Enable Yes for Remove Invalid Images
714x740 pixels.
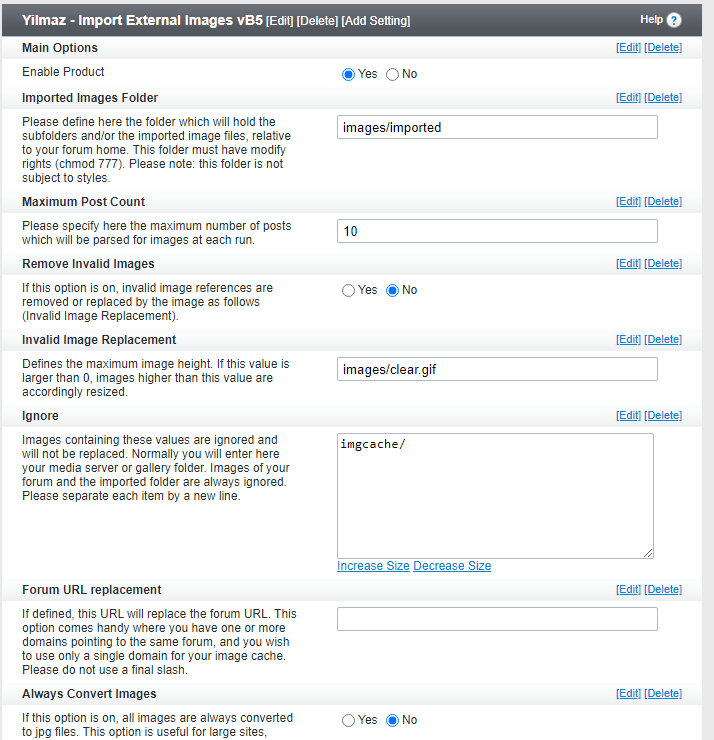pos(348,290)
